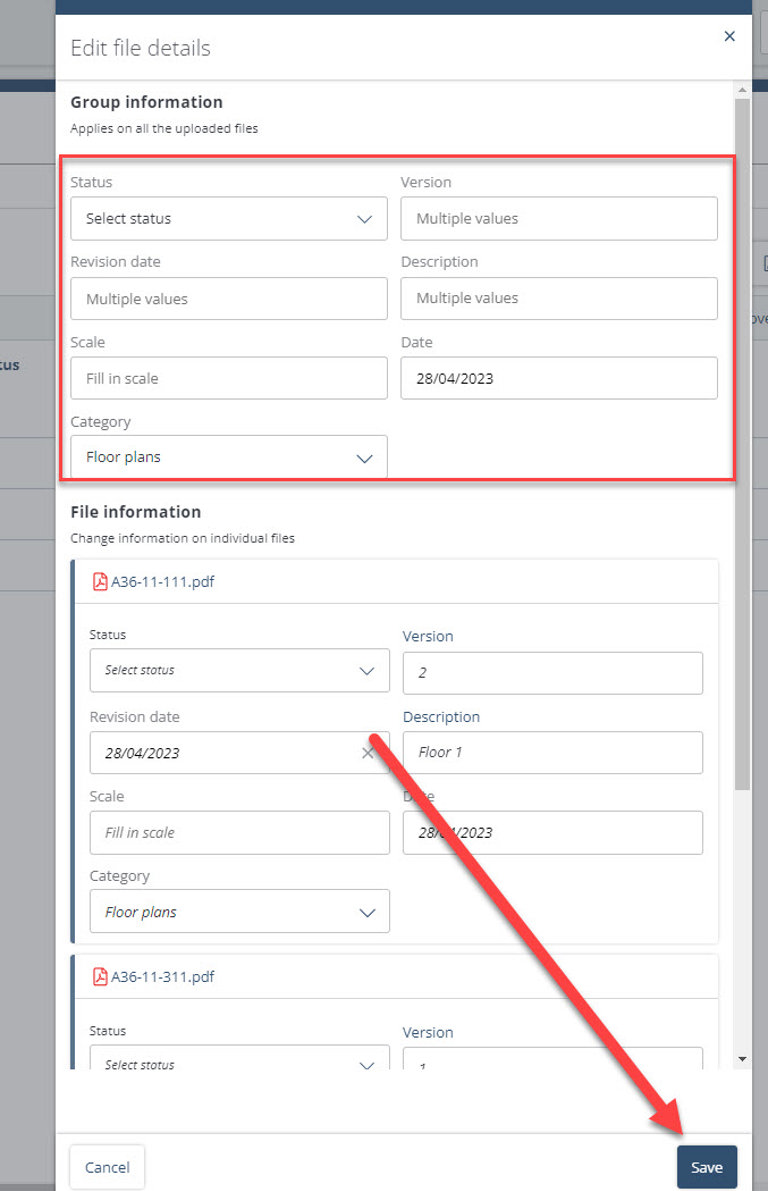Expand the group Category Floor plans dropdown
Image resolution: width=768 pixels, height=1191 pixels.
[x=228, y=457]
